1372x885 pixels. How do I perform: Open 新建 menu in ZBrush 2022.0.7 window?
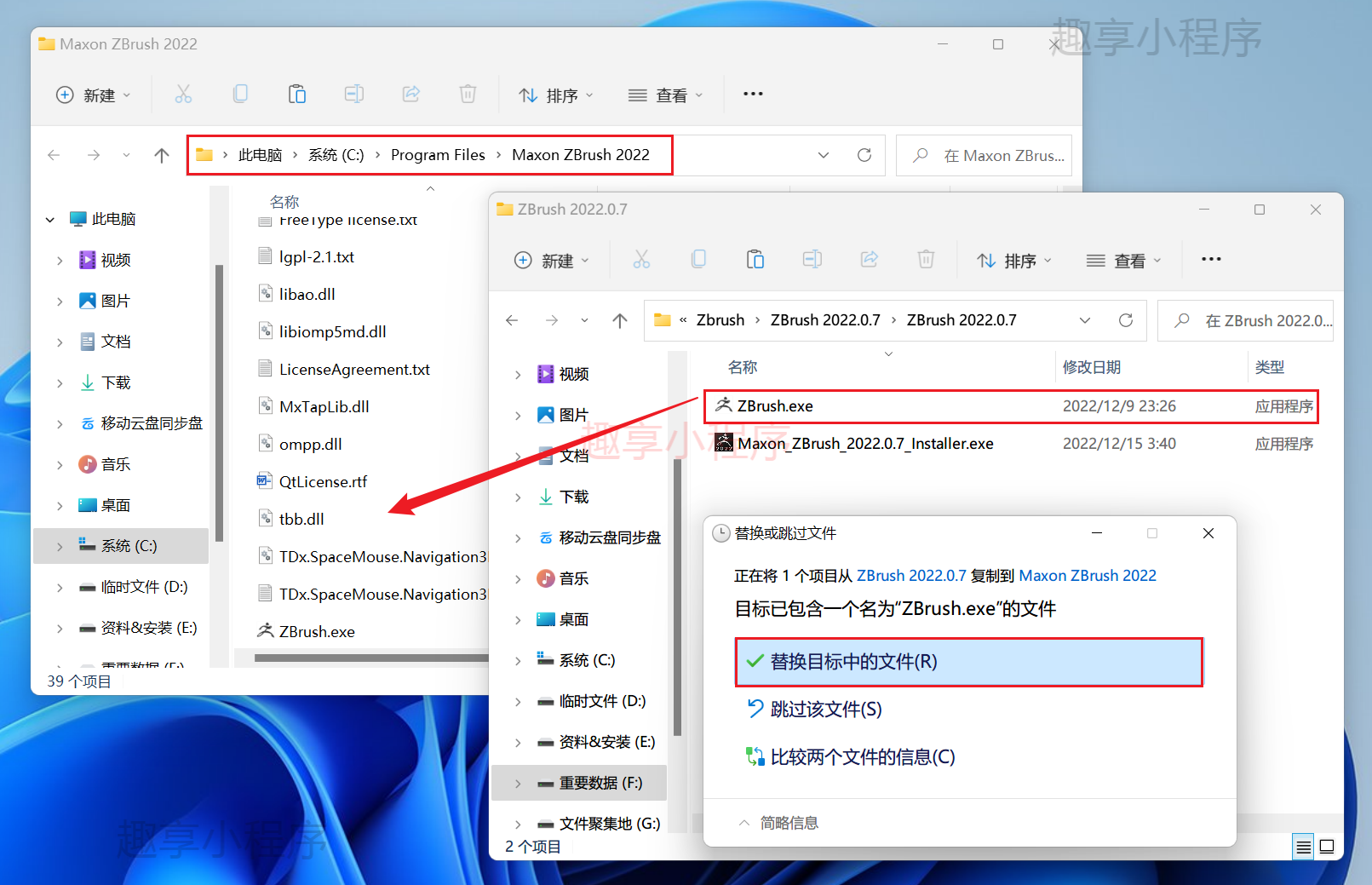[x=551, y=261]
